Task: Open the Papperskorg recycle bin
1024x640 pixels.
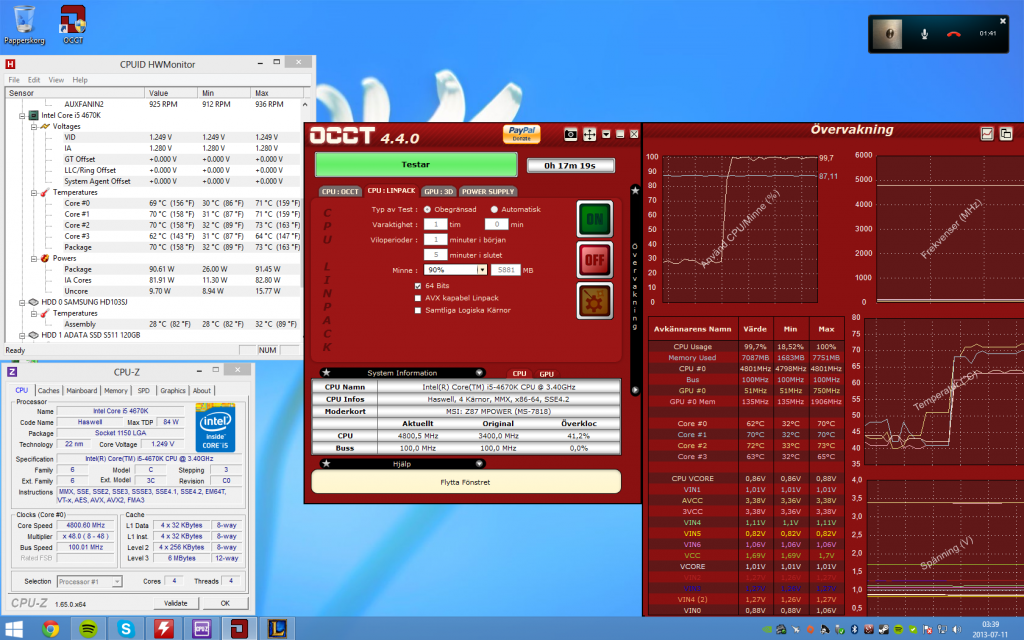Action: (24, 25)
